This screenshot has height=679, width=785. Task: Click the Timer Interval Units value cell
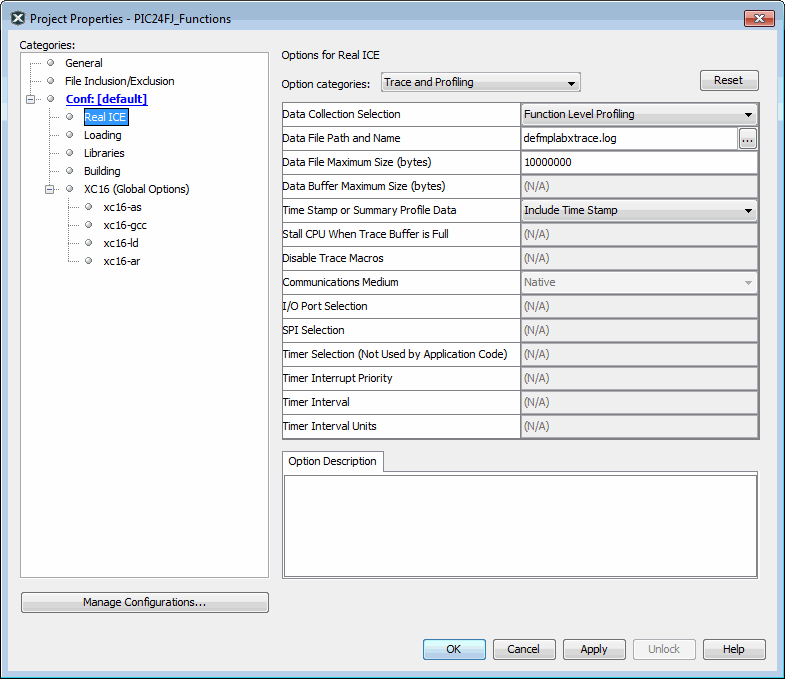tap(639, 427)
